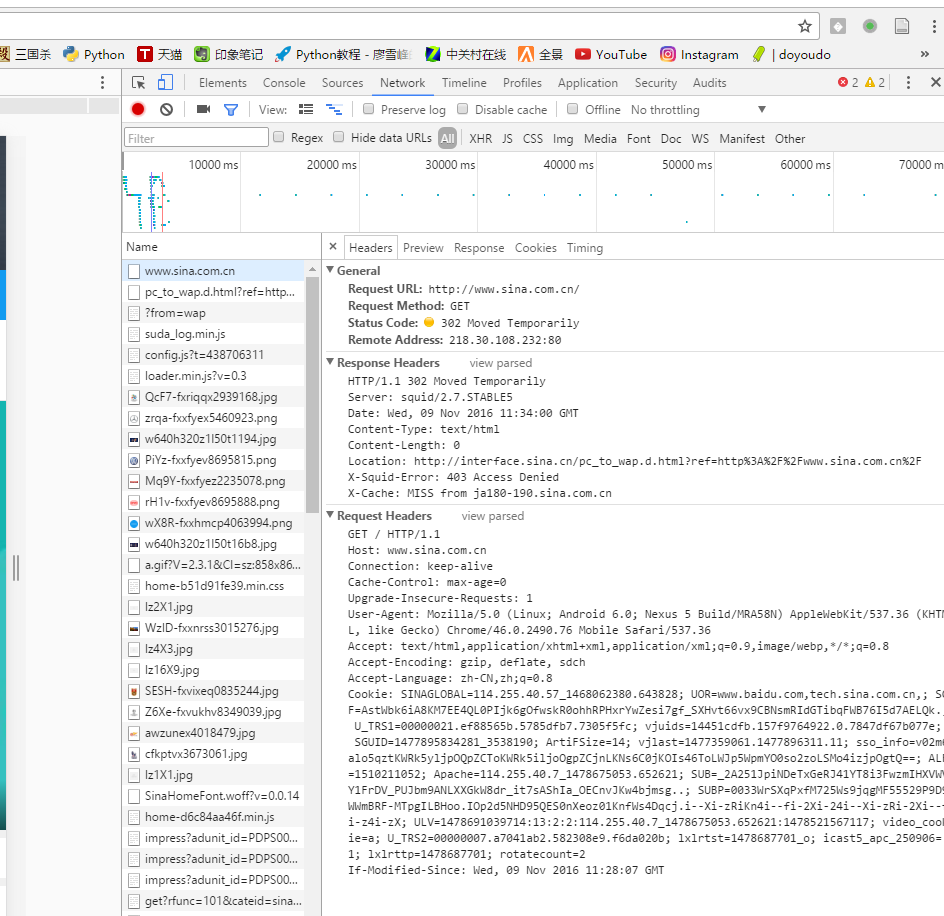
Task: Click the inspect element picker icon
Action: 139,83
